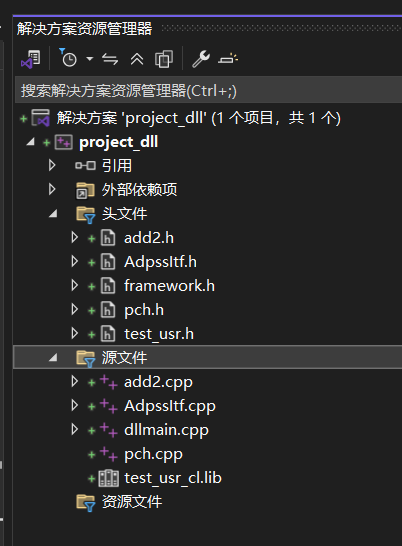
Task: Click the test_usr_cl.lib library icon
Action: click(x=109, y=478)
